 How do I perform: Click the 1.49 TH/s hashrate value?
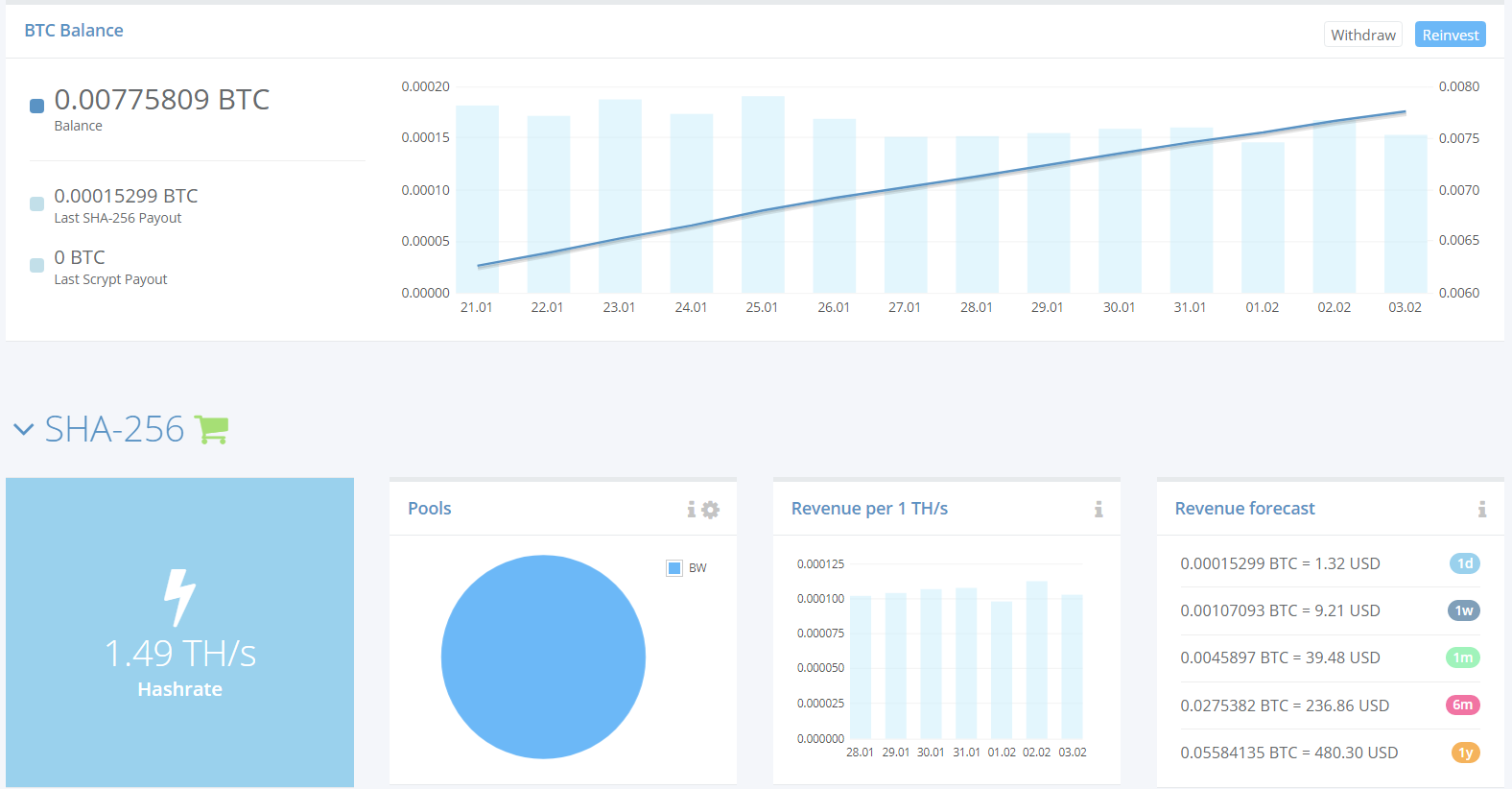[179, 654]
